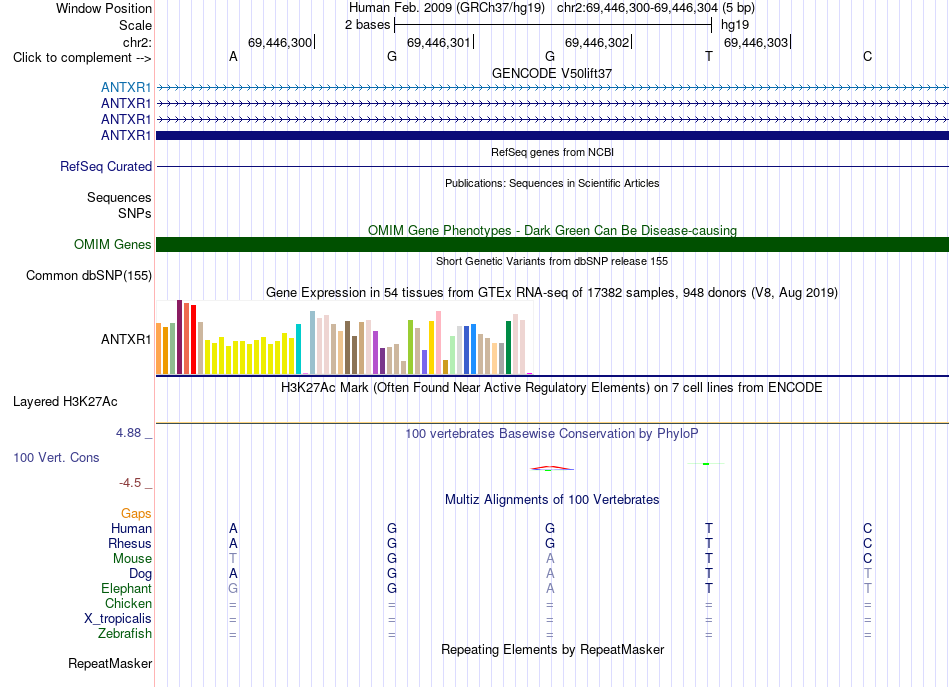Click the -4.5 PhyloP lower axis value
950x687 pixels.
(x=130, y=483)
